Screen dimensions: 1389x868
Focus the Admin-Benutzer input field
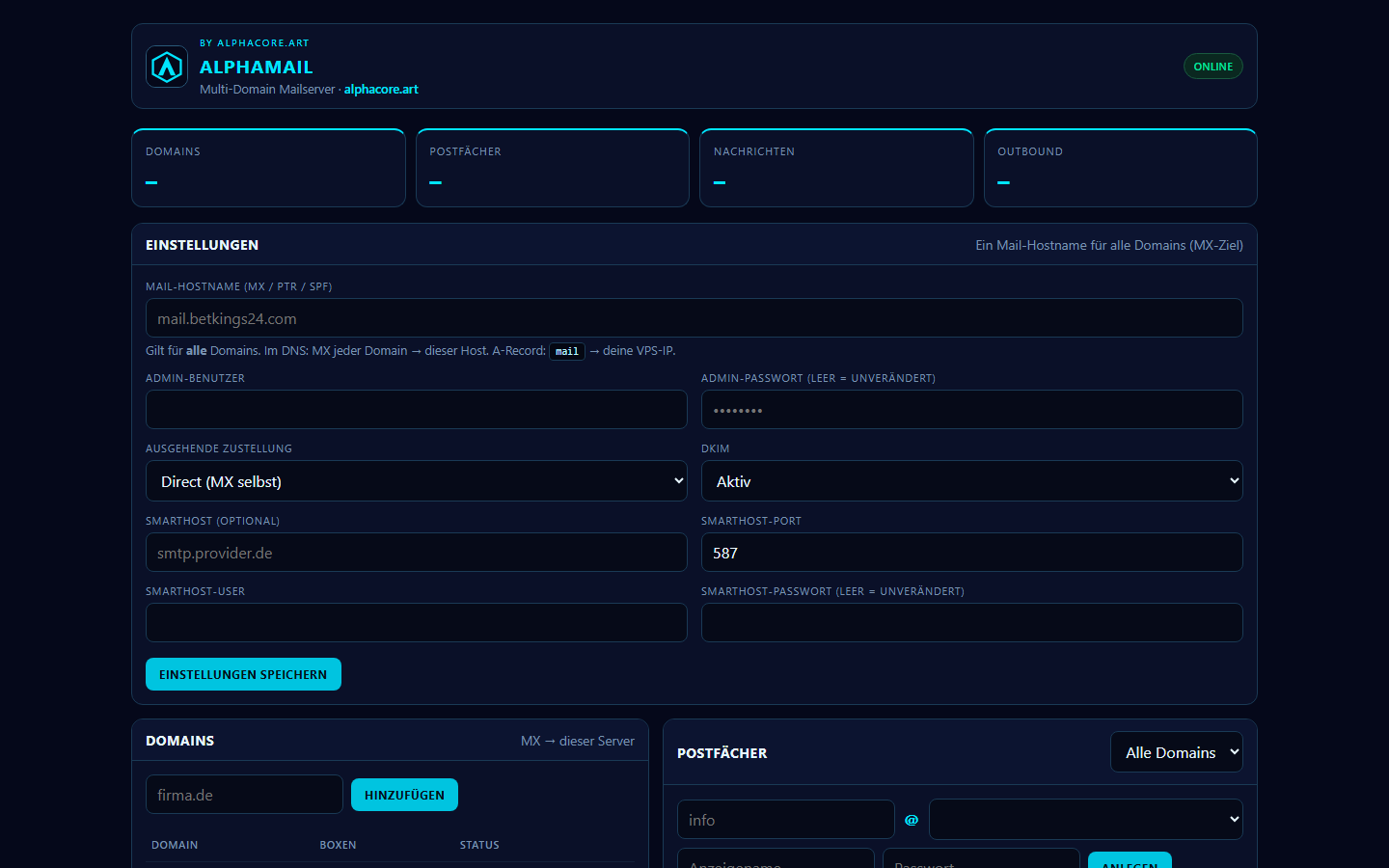[x=417, y=410]
